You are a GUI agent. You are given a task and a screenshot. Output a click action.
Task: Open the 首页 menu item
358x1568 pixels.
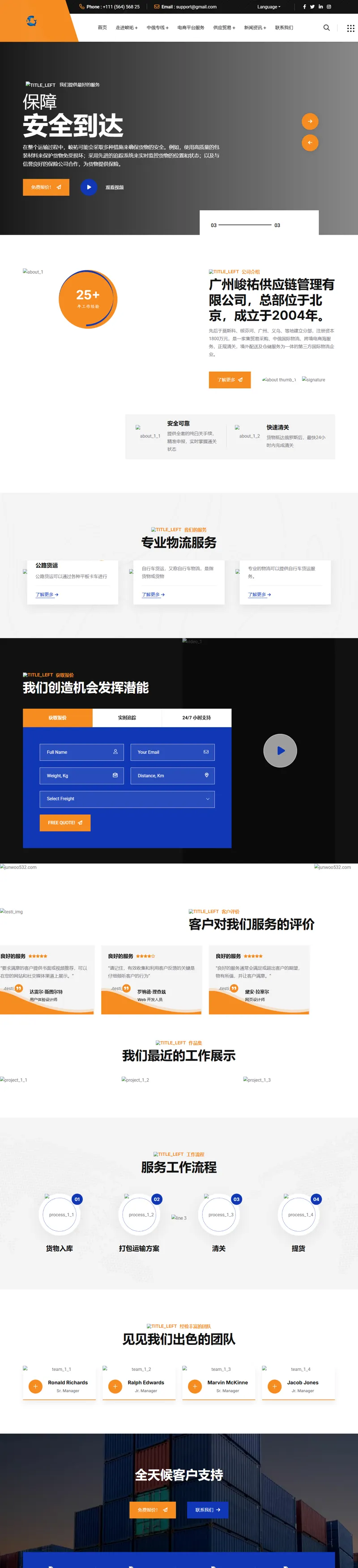[x=102, y=27]
